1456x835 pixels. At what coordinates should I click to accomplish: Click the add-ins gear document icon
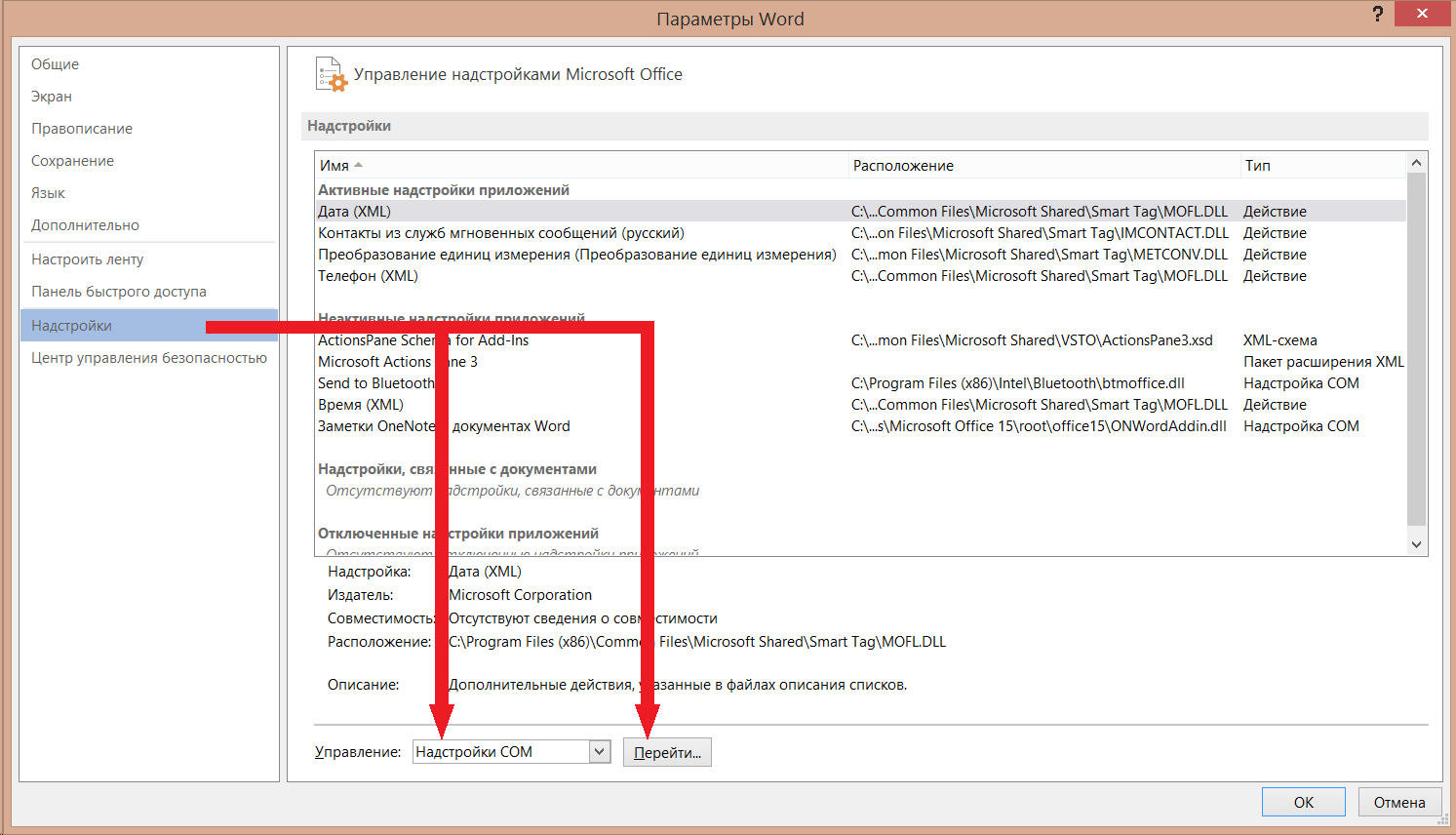point(331,75)
